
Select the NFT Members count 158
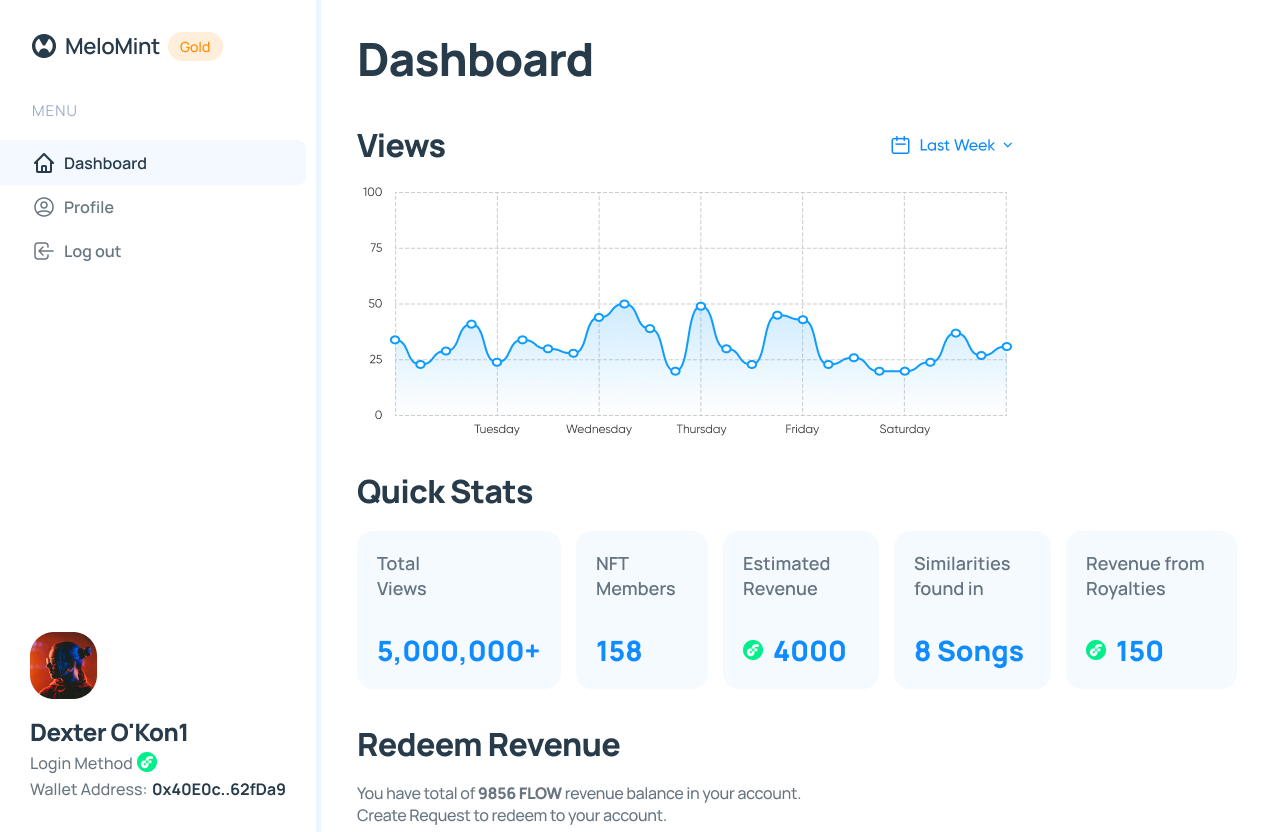(619, 650)
